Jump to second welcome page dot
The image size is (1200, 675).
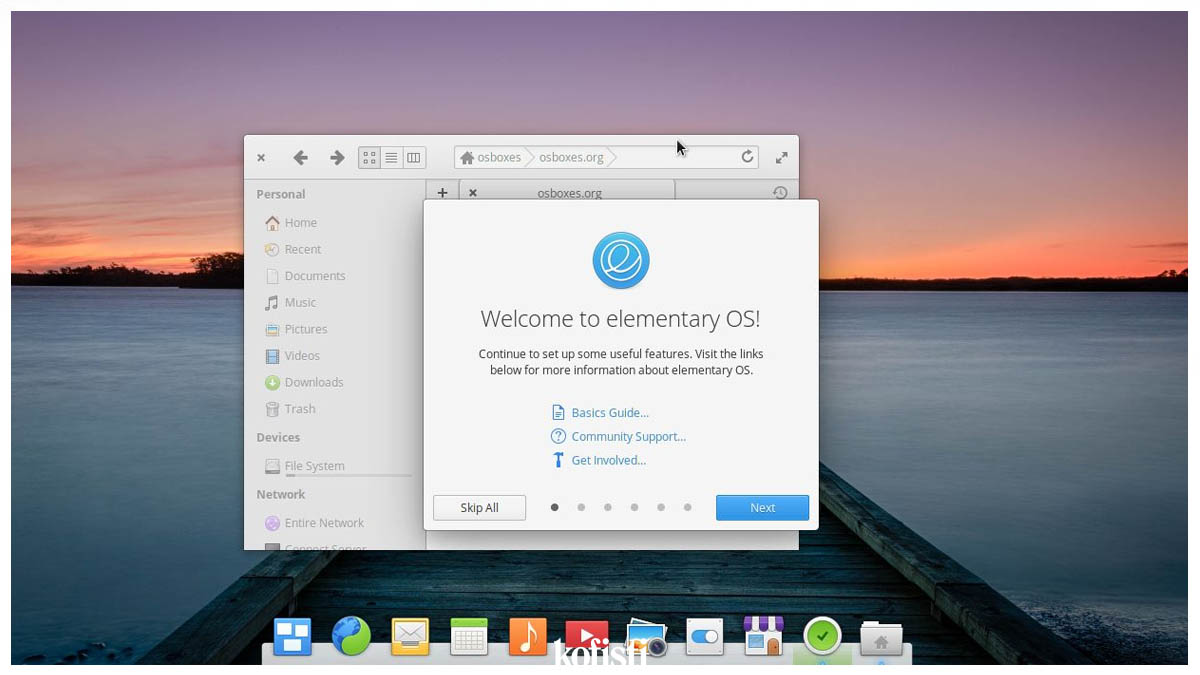581,507
